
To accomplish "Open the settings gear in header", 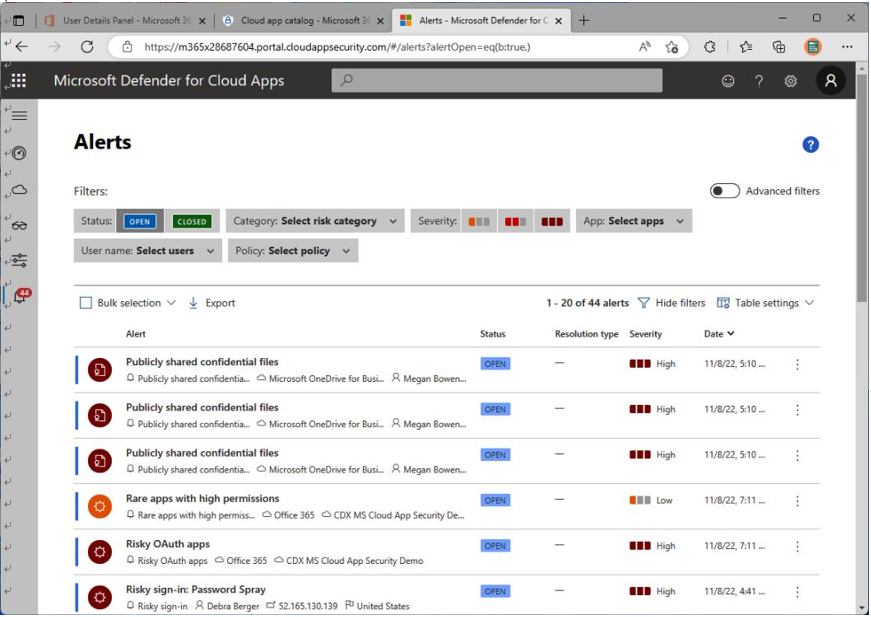I will click(790, 81).
